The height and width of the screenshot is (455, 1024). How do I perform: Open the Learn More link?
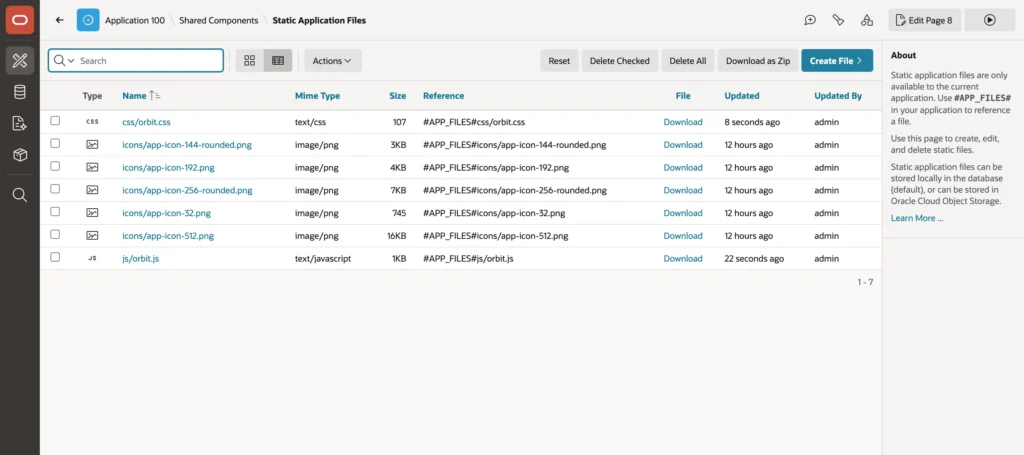(x=917, y=218)
